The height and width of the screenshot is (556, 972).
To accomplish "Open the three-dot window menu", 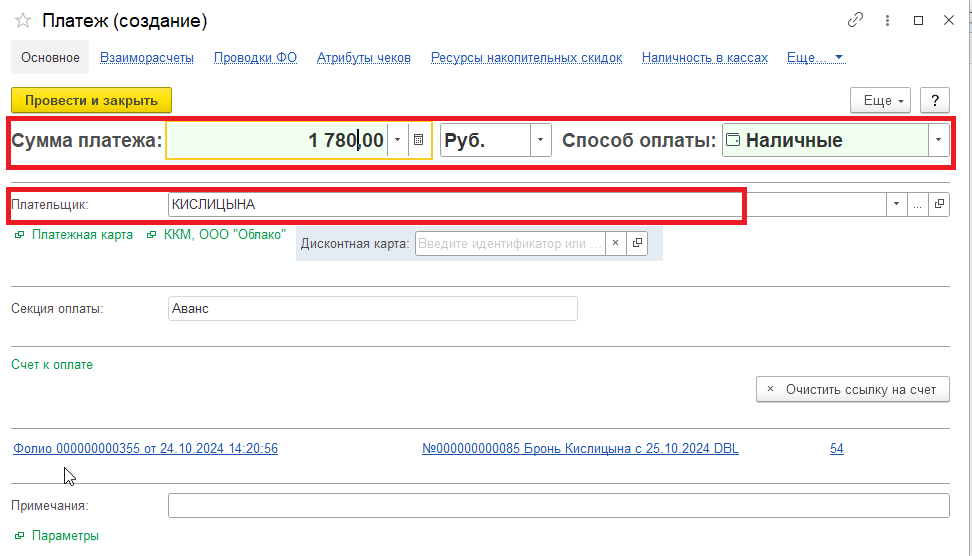I will tap(887, 20).
